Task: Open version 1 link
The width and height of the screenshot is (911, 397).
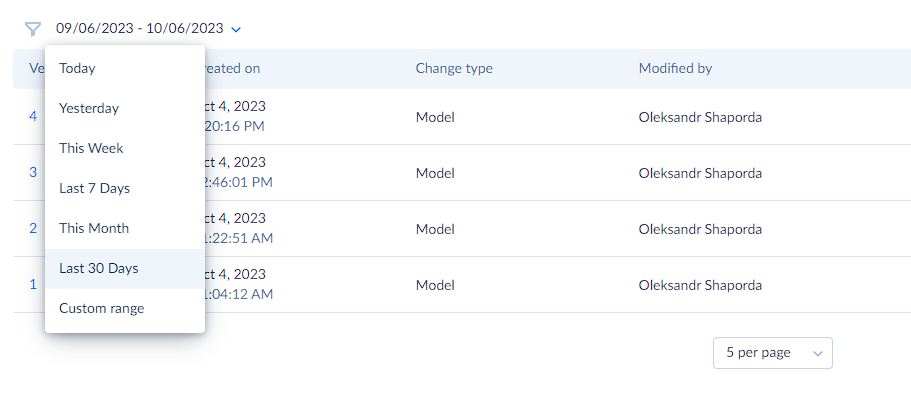Action: click(x=33, y=285)
